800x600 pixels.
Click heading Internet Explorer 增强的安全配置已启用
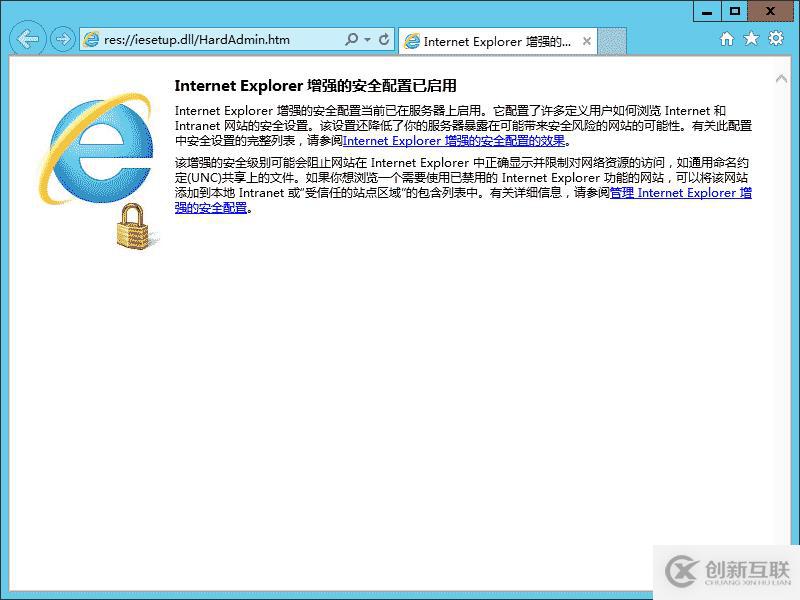tap(315, 86)
